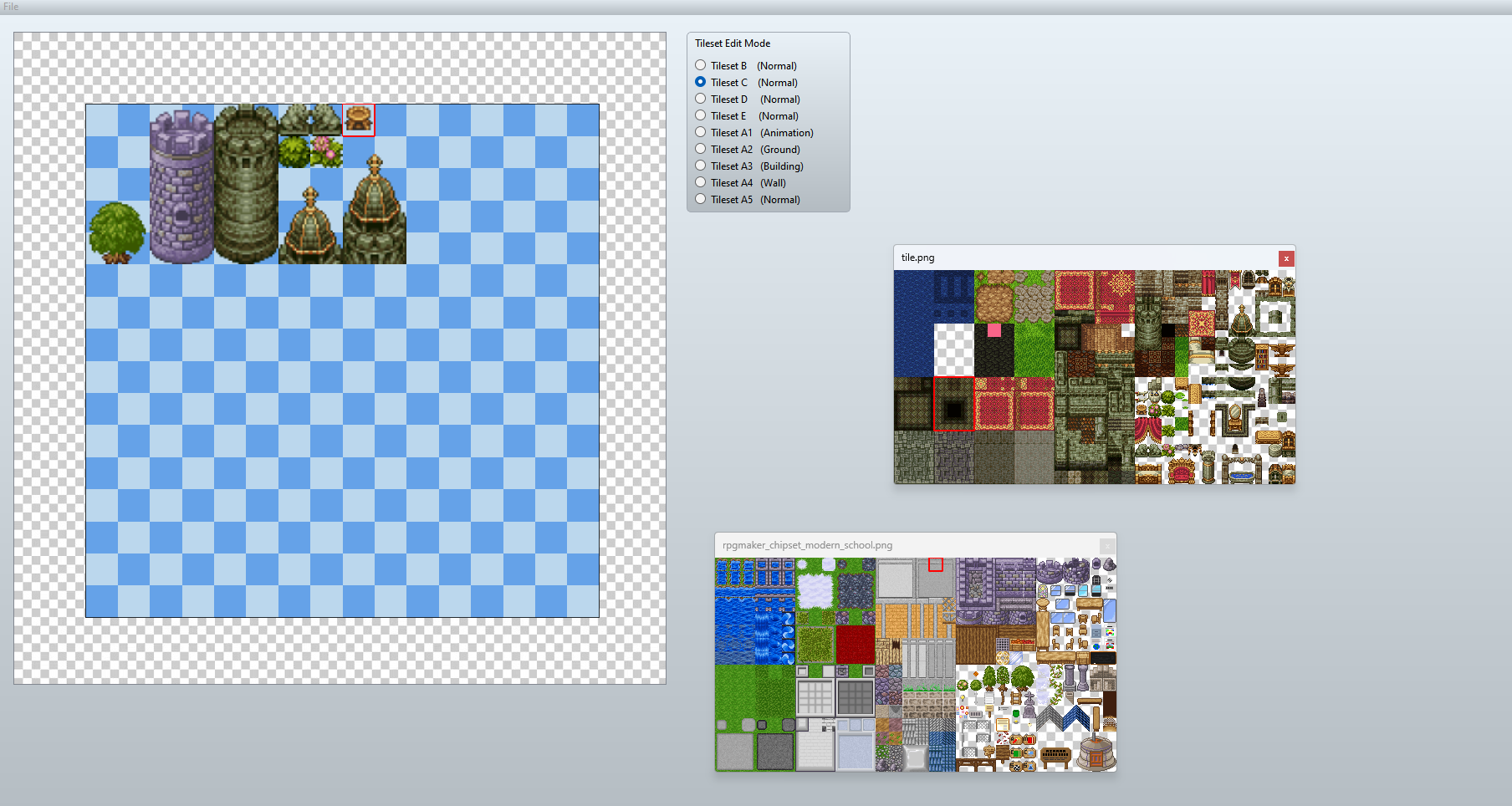Open the File menu

tap(11, 7)
